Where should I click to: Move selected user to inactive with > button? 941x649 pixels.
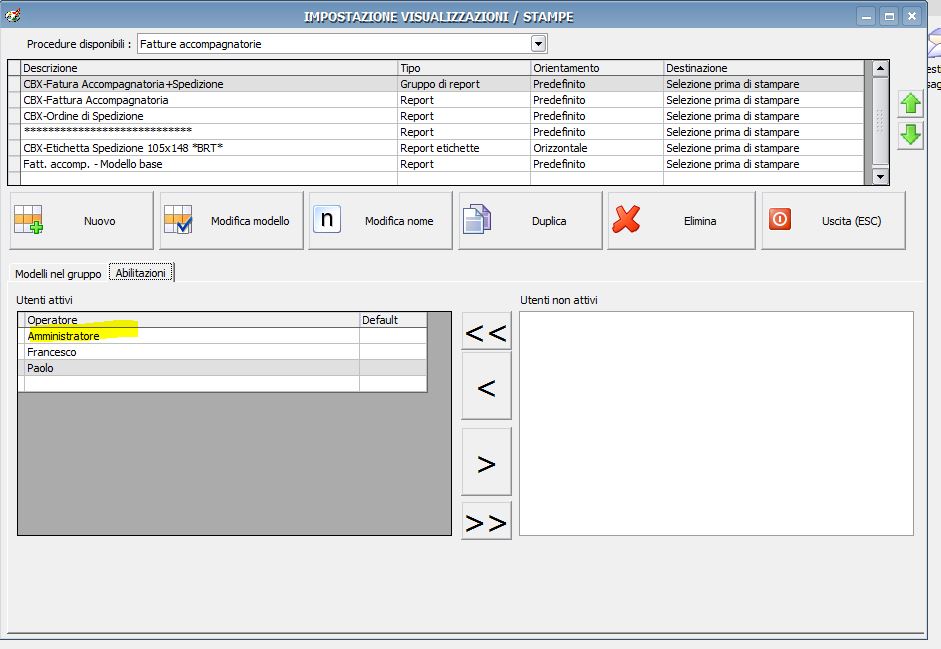pos(486,462)
